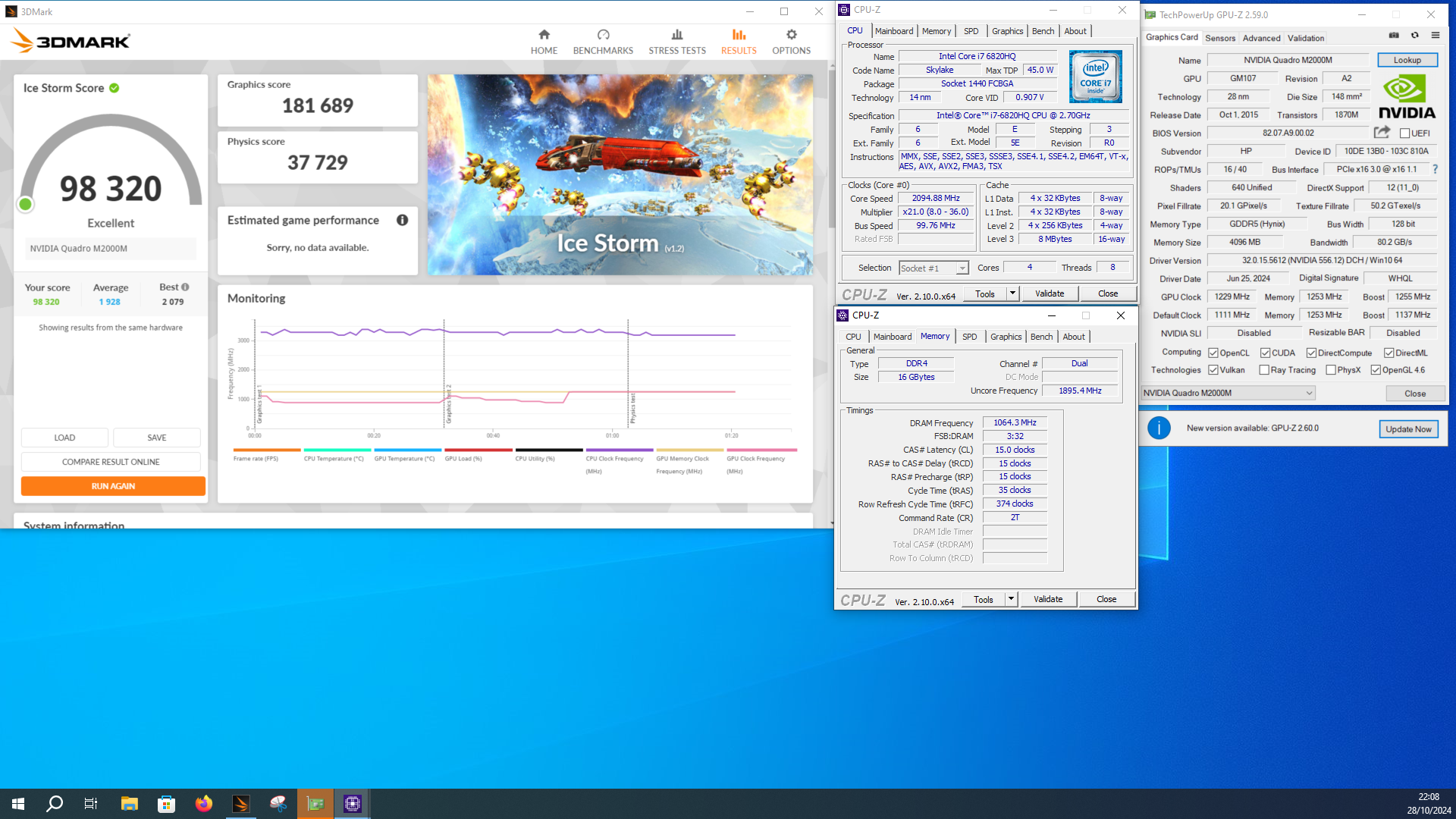This screenshot has width=1456, height=819.
Task: Click COMPARE RESULT ONLINE button
Action: [x=111, y=462]
